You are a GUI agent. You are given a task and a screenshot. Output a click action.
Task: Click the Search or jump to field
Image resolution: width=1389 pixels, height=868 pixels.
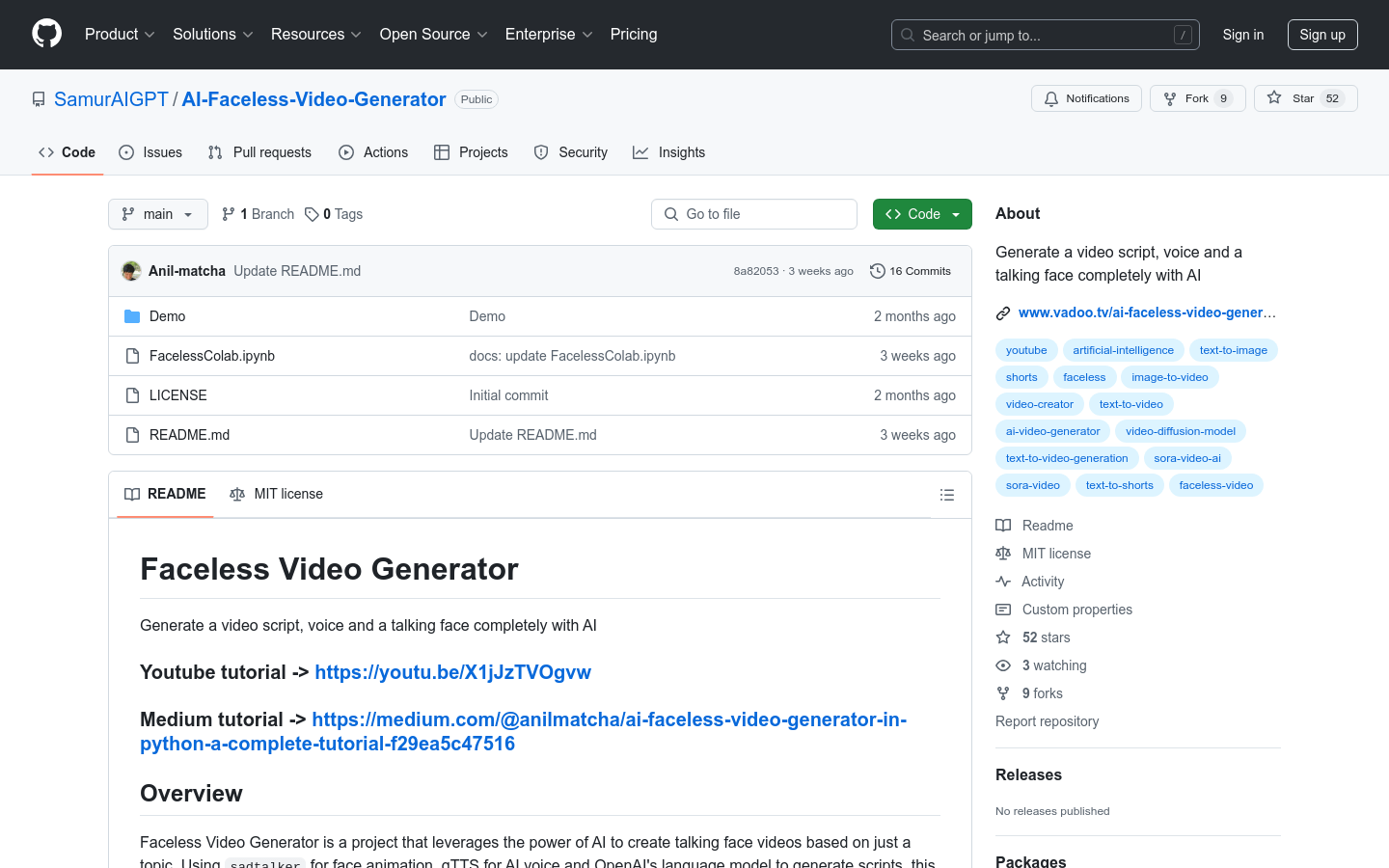1046,35
